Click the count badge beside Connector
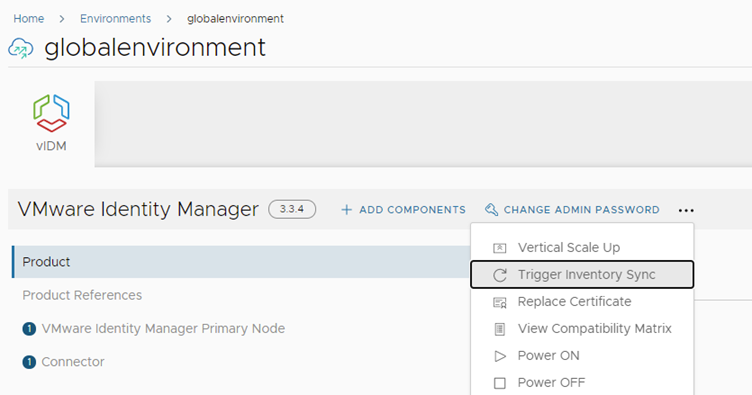 coord(29,362)
